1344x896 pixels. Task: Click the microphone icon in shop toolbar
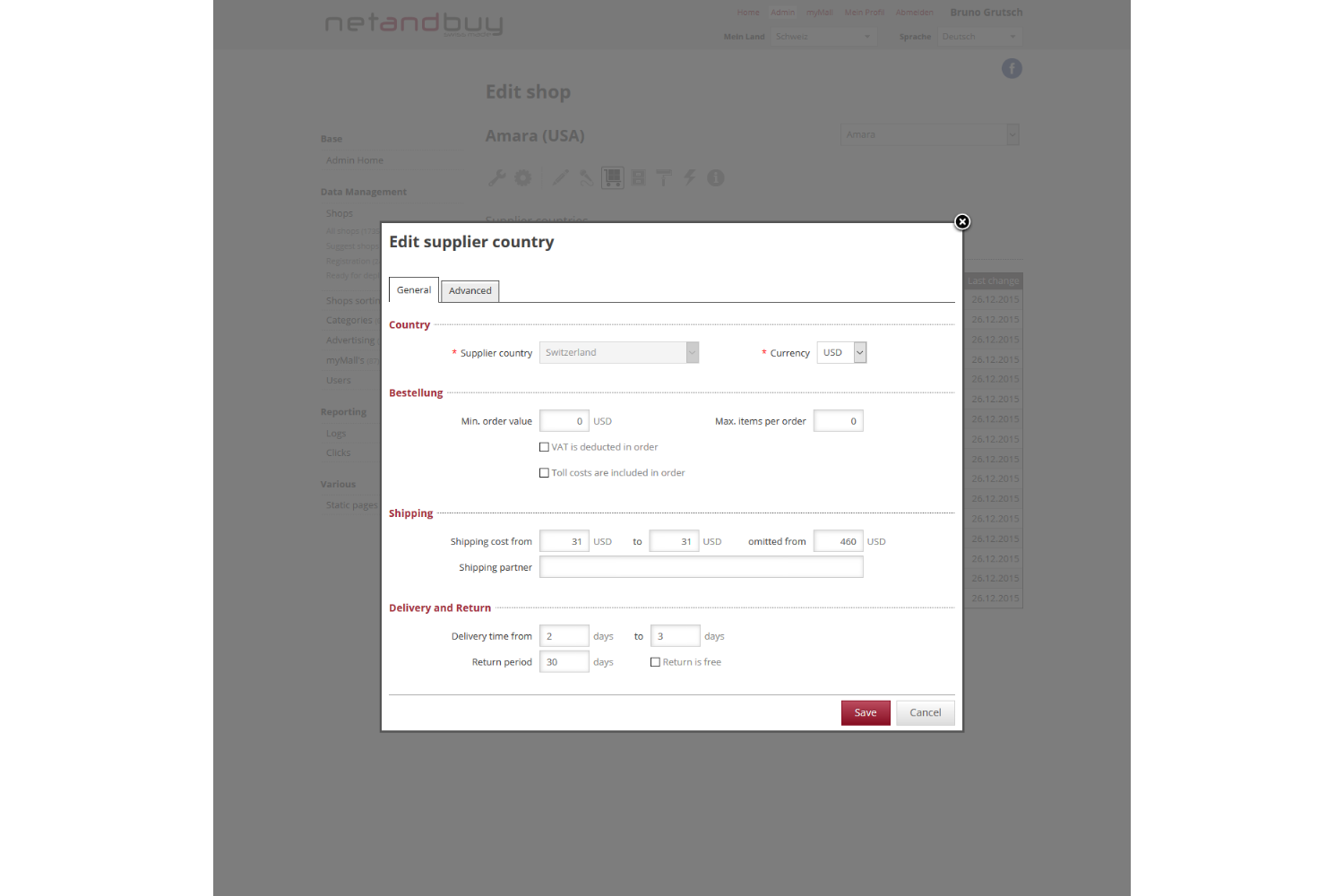pos(586,178)
